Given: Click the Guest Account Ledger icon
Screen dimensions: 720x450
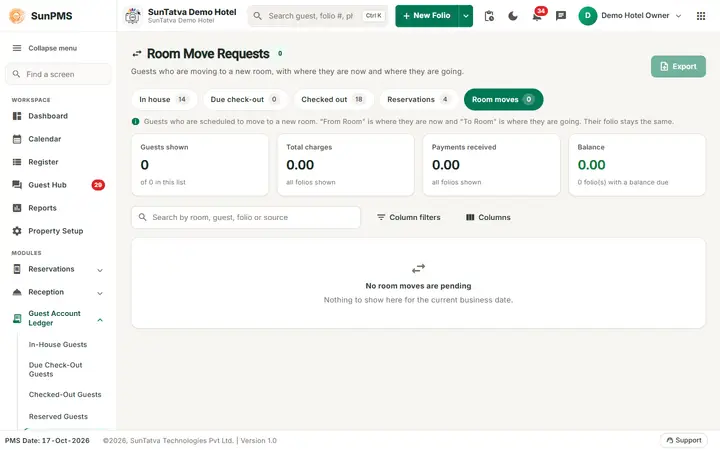Looking at the screenshot, I should pyautogui.click(x=17, y=318).
